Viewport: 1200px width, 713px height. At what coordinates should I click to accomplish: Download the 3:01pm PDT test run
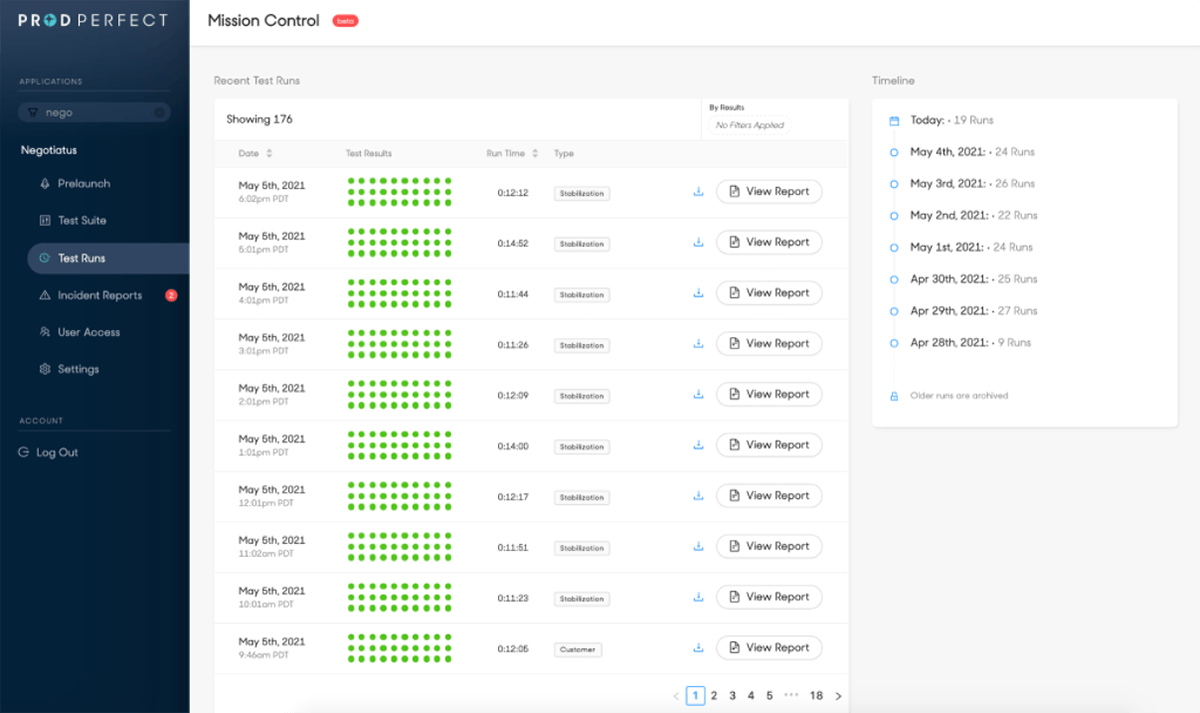[699, 344]
